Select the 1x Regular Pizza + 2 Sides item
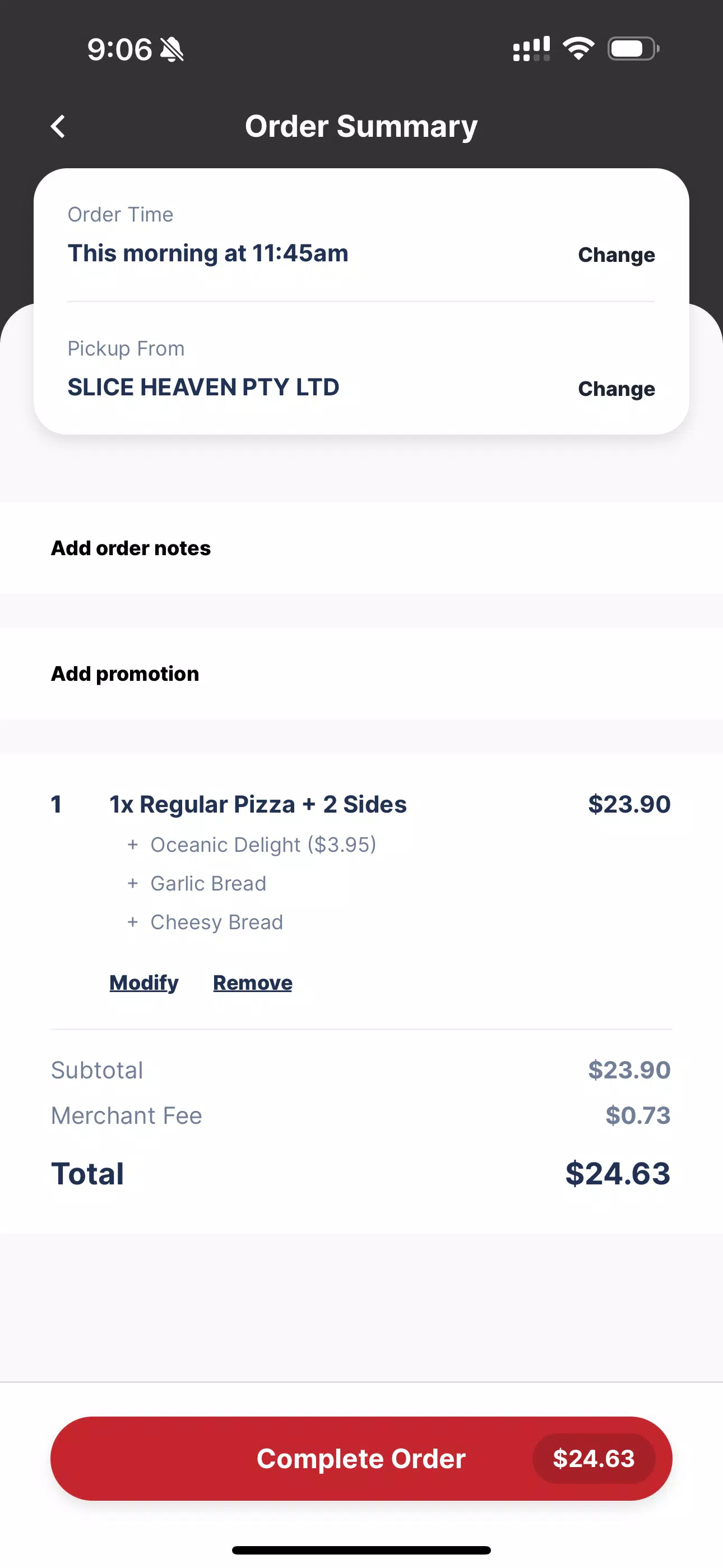The width and height of the screenshot is (723, 1568). click(x=258, y=804)
